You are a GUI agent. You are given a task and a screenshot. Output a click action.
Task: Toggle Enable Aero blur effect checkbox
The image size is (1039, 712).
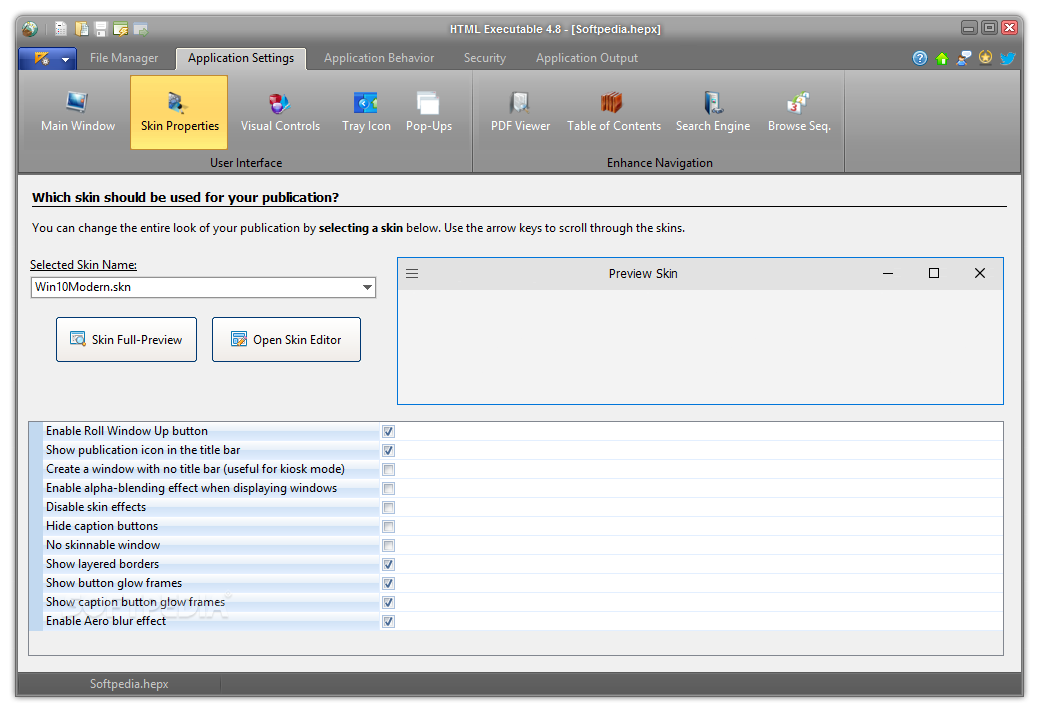tap(388, 622)
